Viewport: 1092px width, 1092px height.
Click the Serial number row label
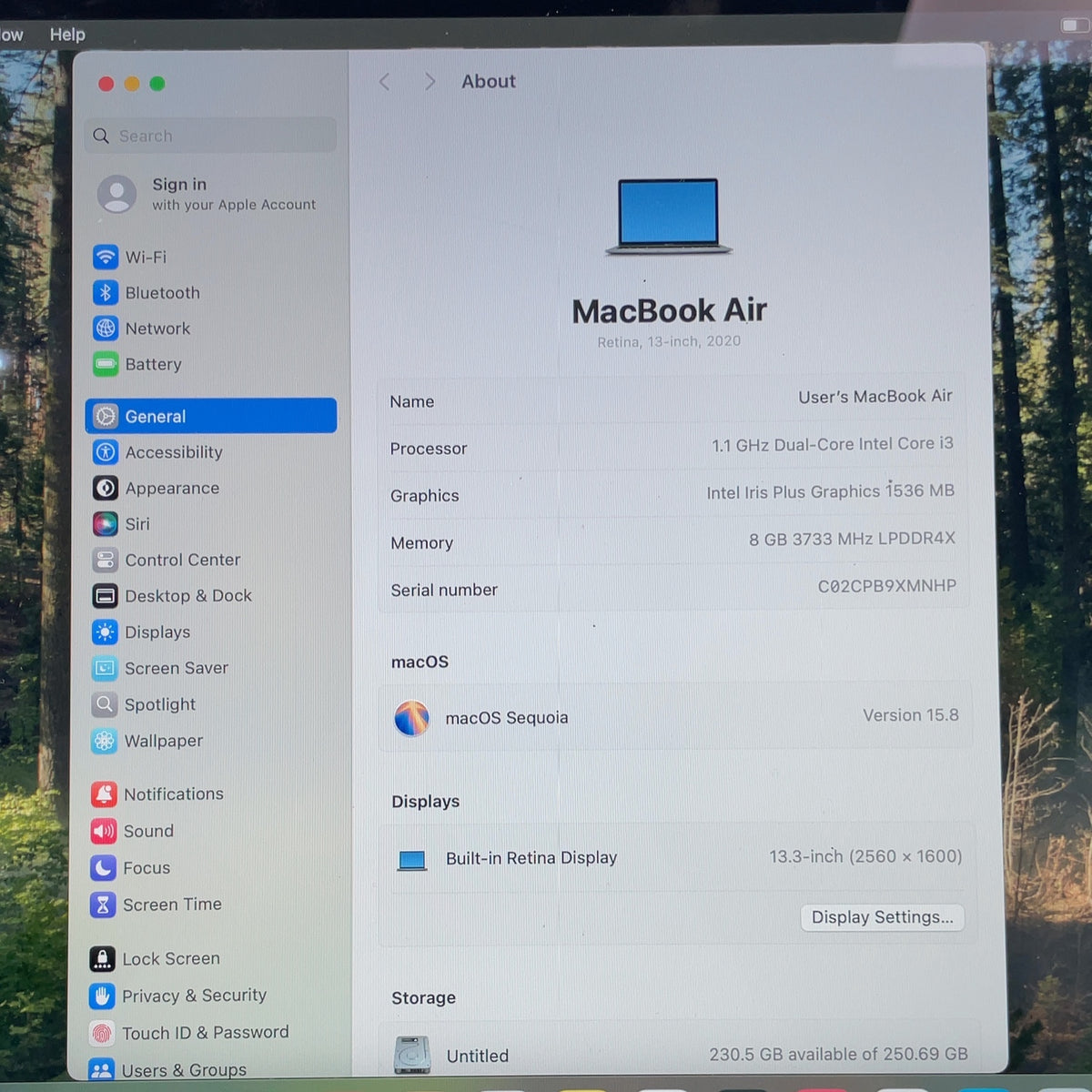(x=444, y=590)
